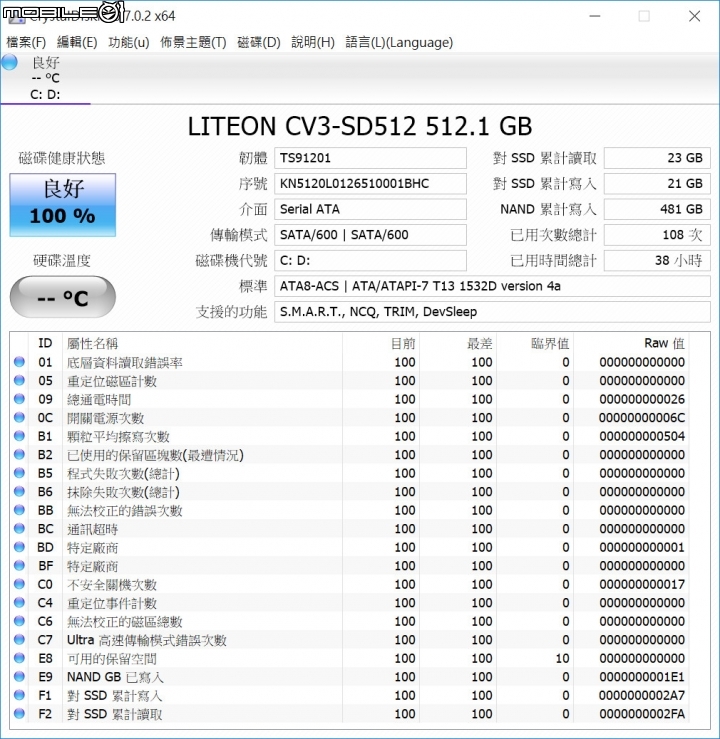This screenshot has width=720, height=739.
Task: Click the 臨界值 column header
Action: (535, 344)
